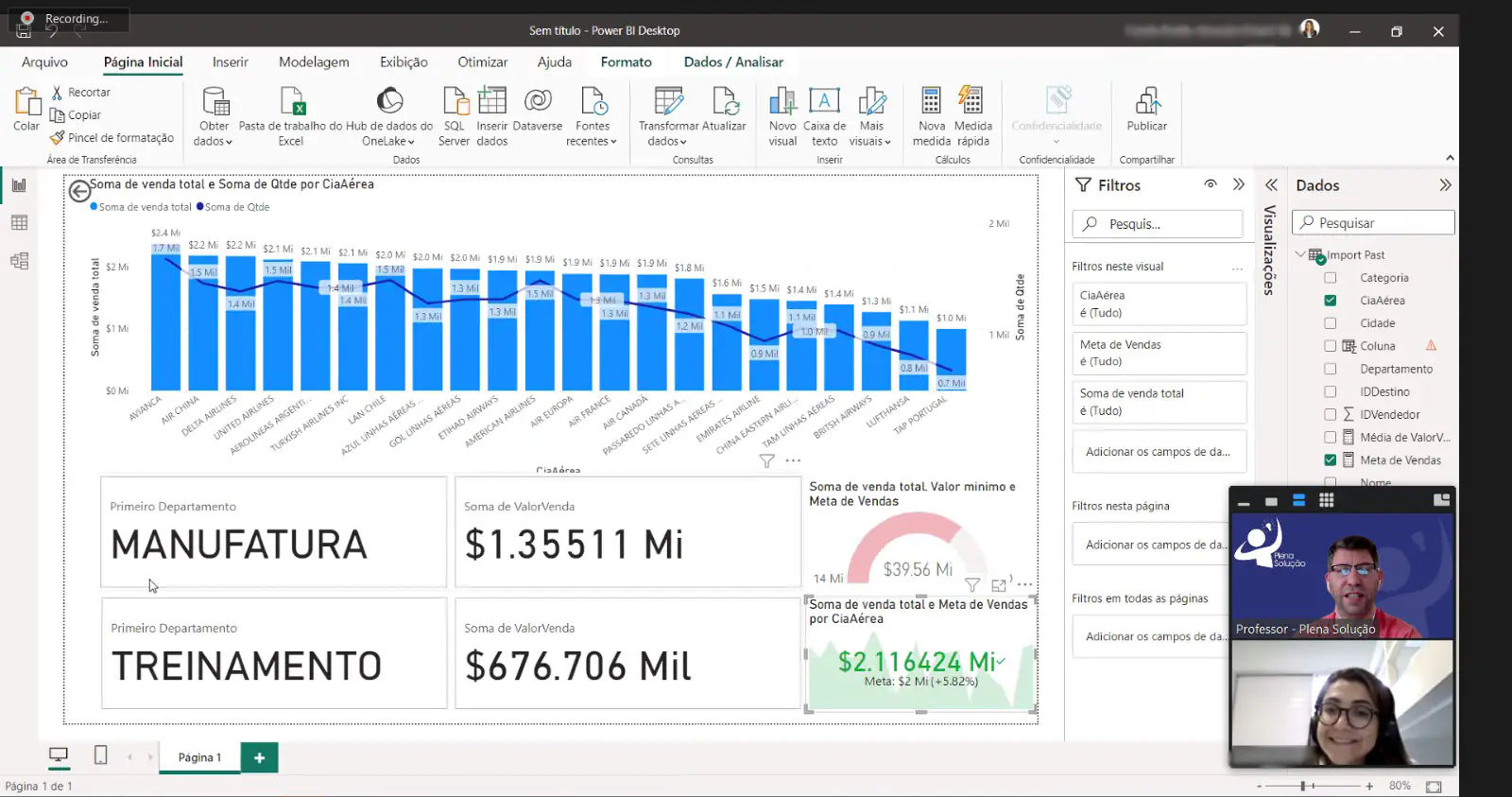This screenshot has width=1512, height=797.
Task: Click Pesquisar field in Dados pane
Action: coord(1374,223)
